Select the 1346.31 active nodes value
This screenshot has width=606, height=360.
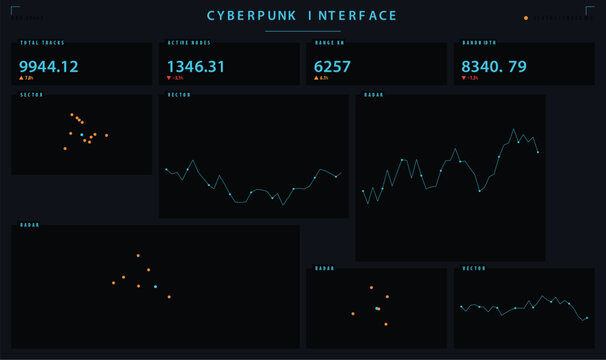[196, 67]
